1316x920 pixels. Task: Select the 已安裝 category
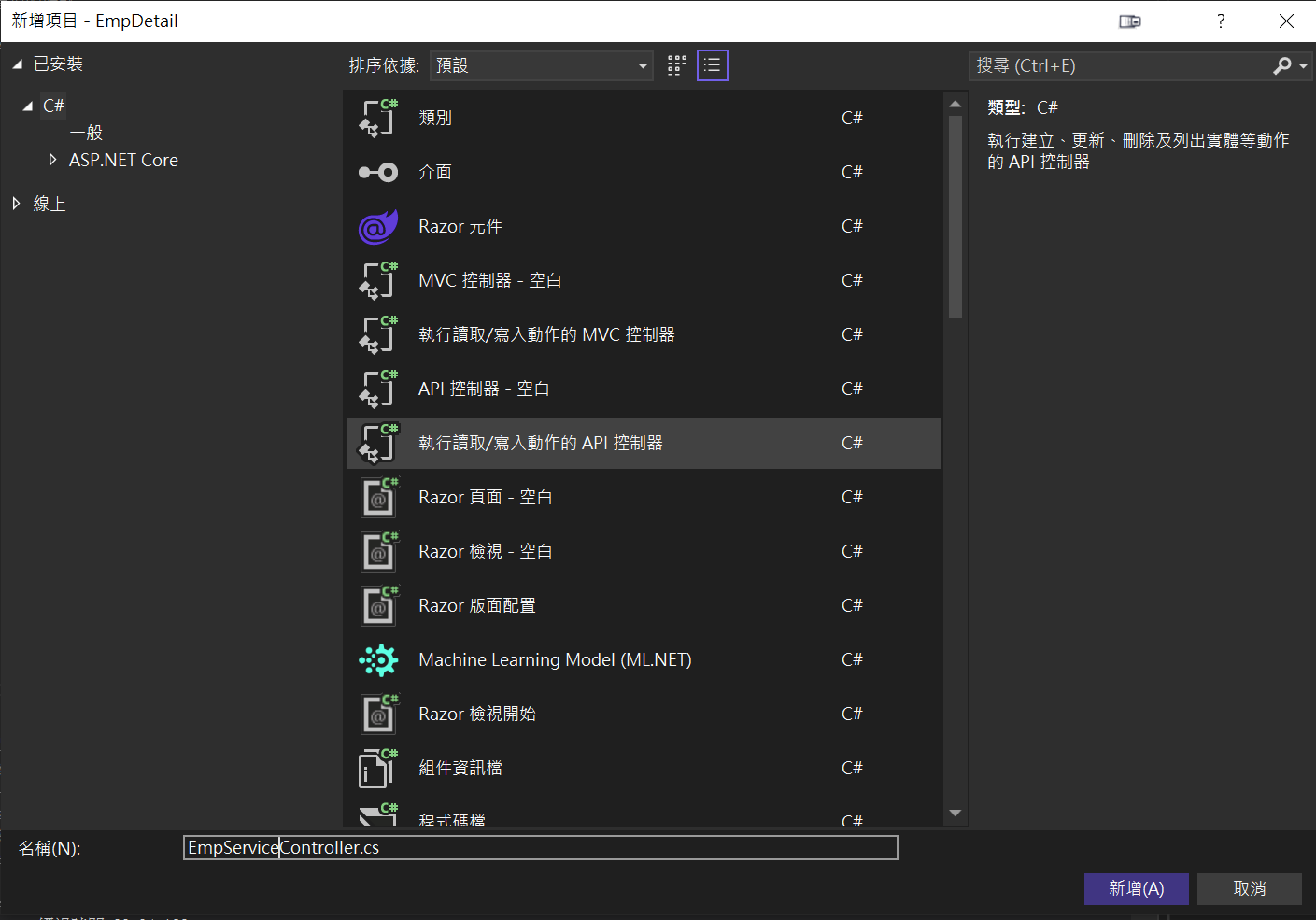tap(58, 64)
